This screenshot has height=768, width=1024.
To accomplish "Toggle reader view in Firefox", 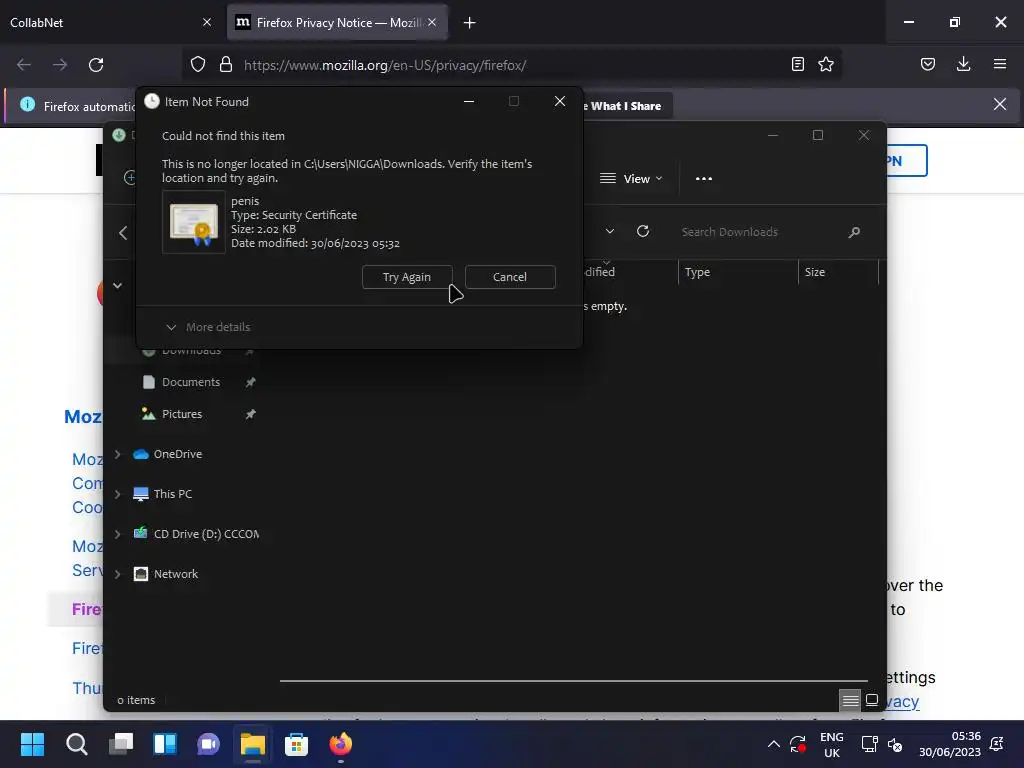I will (797, 64).
